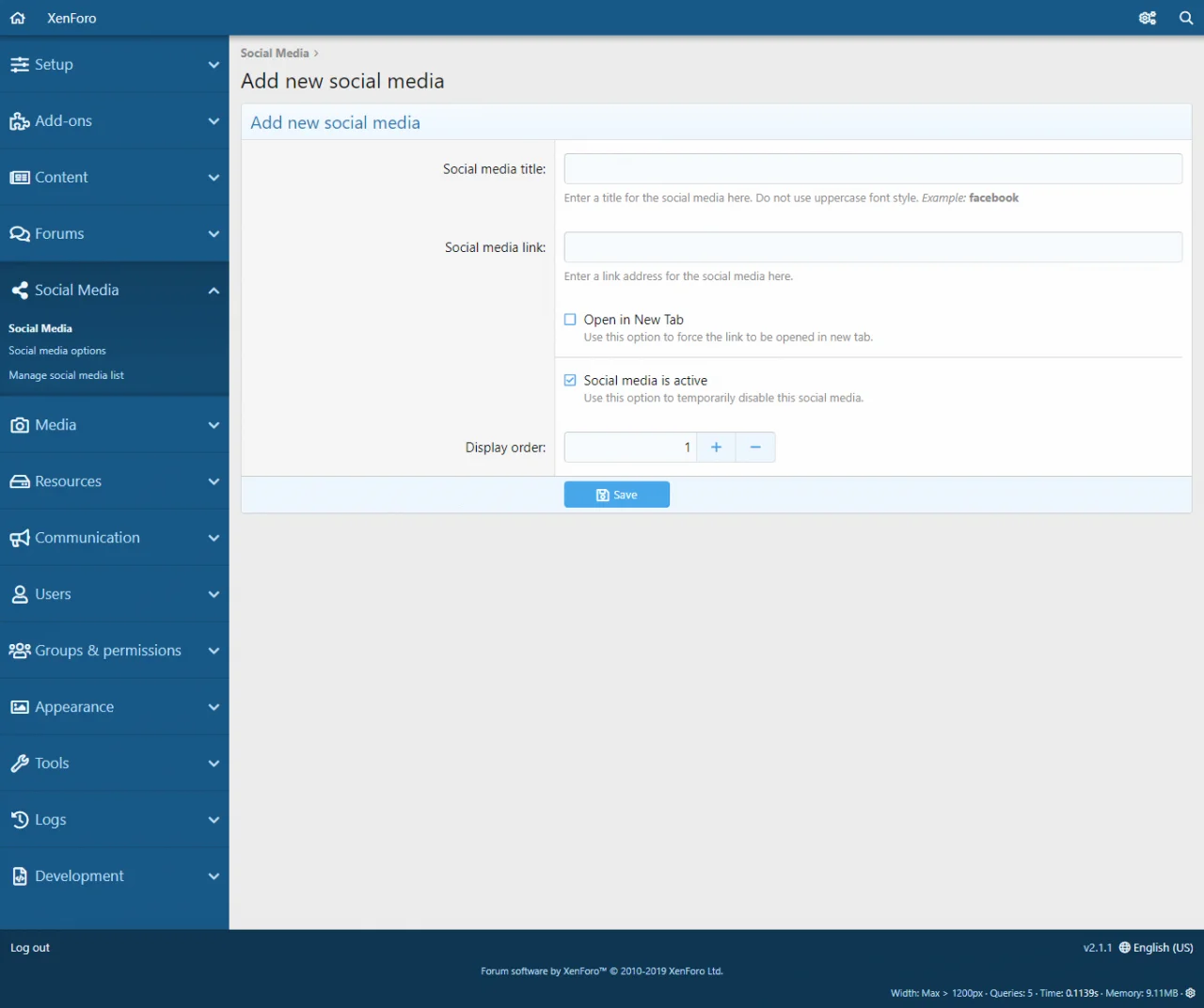The width and height of the screenshot is (1204, 1008).
Task: Open Social media options submenu item
Action: point(57,351)
